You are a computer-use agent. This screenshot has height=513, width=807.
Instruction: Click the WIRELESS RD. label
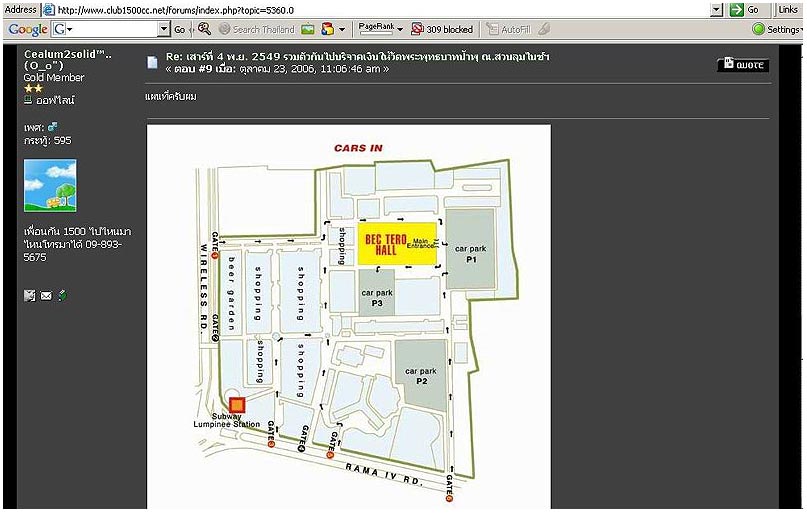pos(204,287)
